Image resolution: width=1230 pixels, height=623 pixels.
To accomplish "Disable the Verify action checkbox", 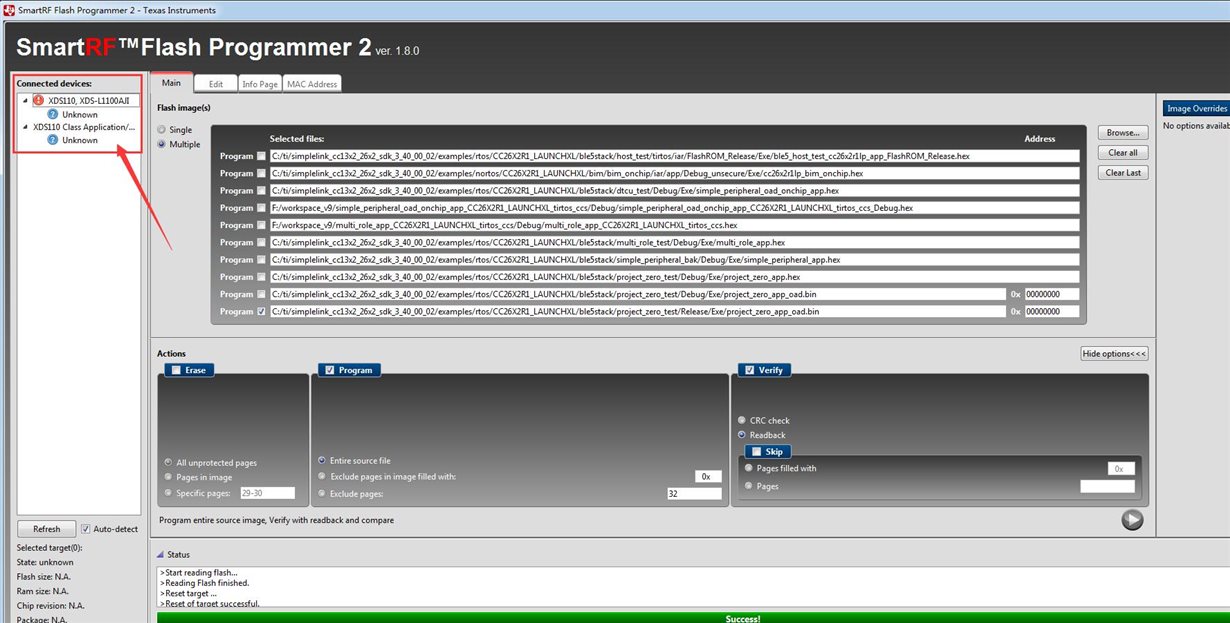I will pos(750,370).
